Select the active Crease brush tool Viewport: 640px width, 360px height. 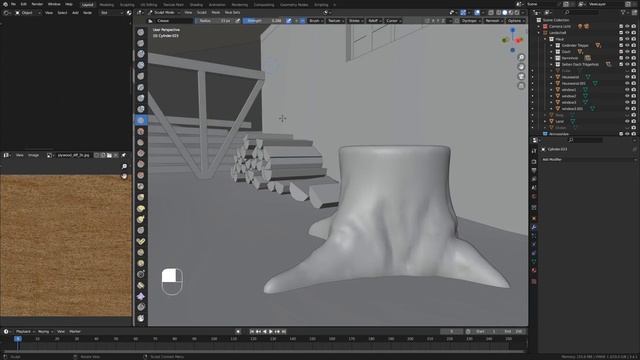141,120
